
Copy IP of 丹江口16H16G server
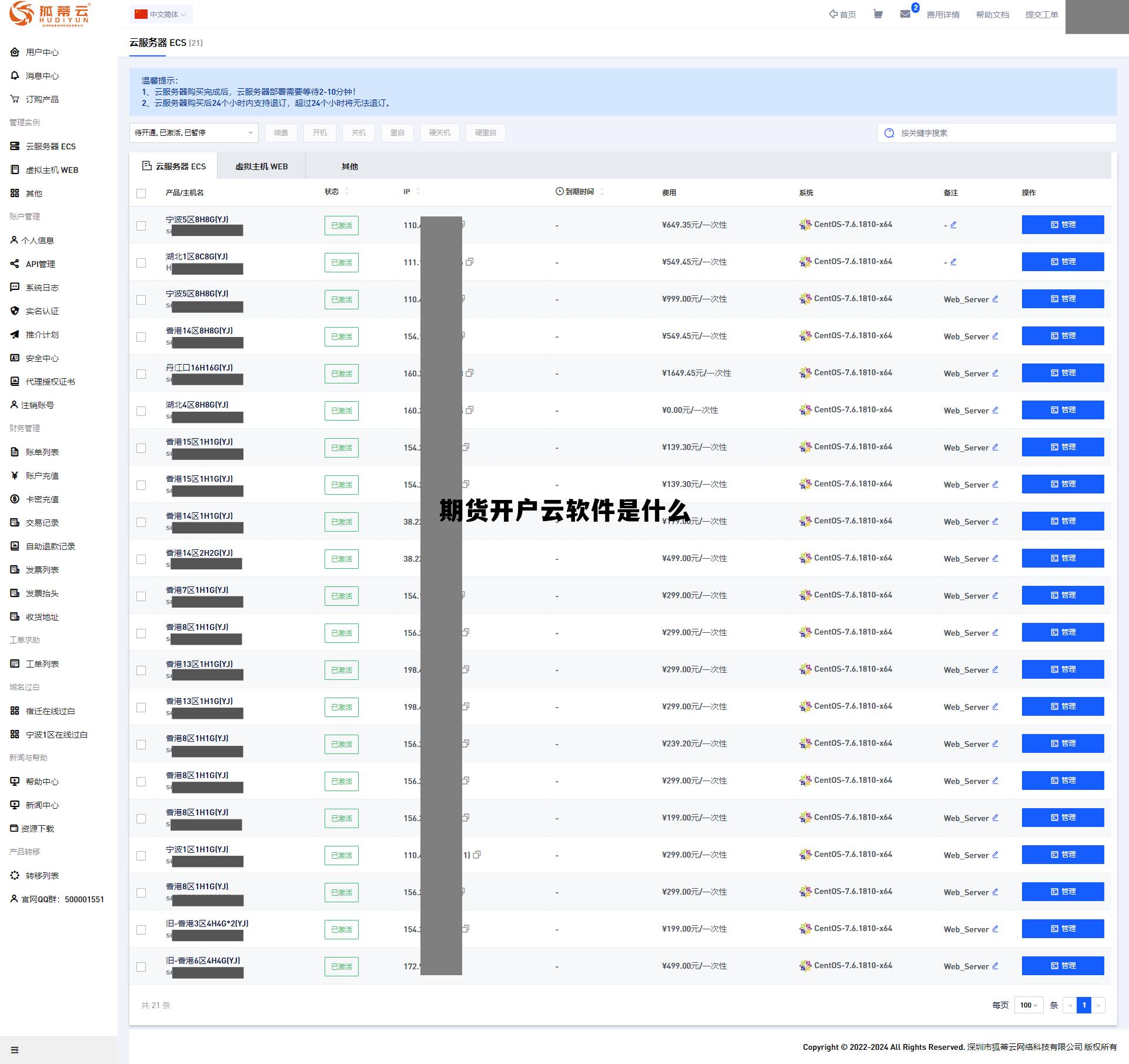tap(470, 373)
